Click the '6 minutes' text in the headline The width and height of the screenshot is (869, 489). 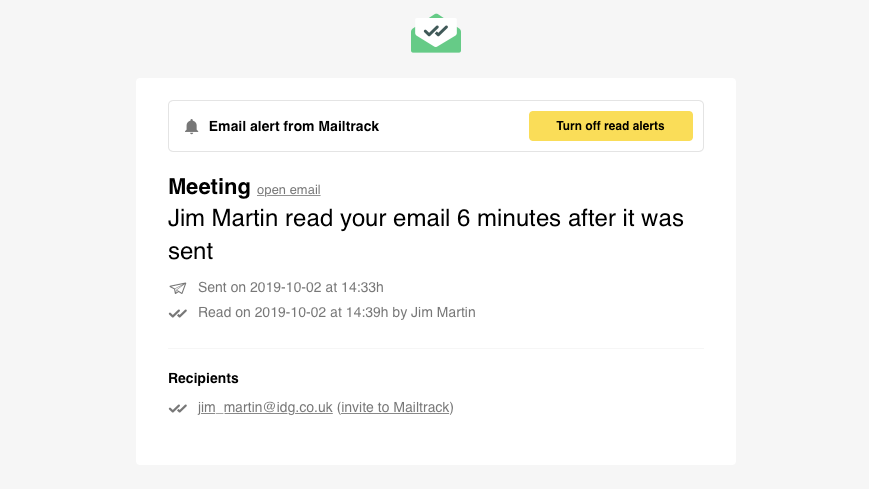pyautogui.click(x=509, y=218)
